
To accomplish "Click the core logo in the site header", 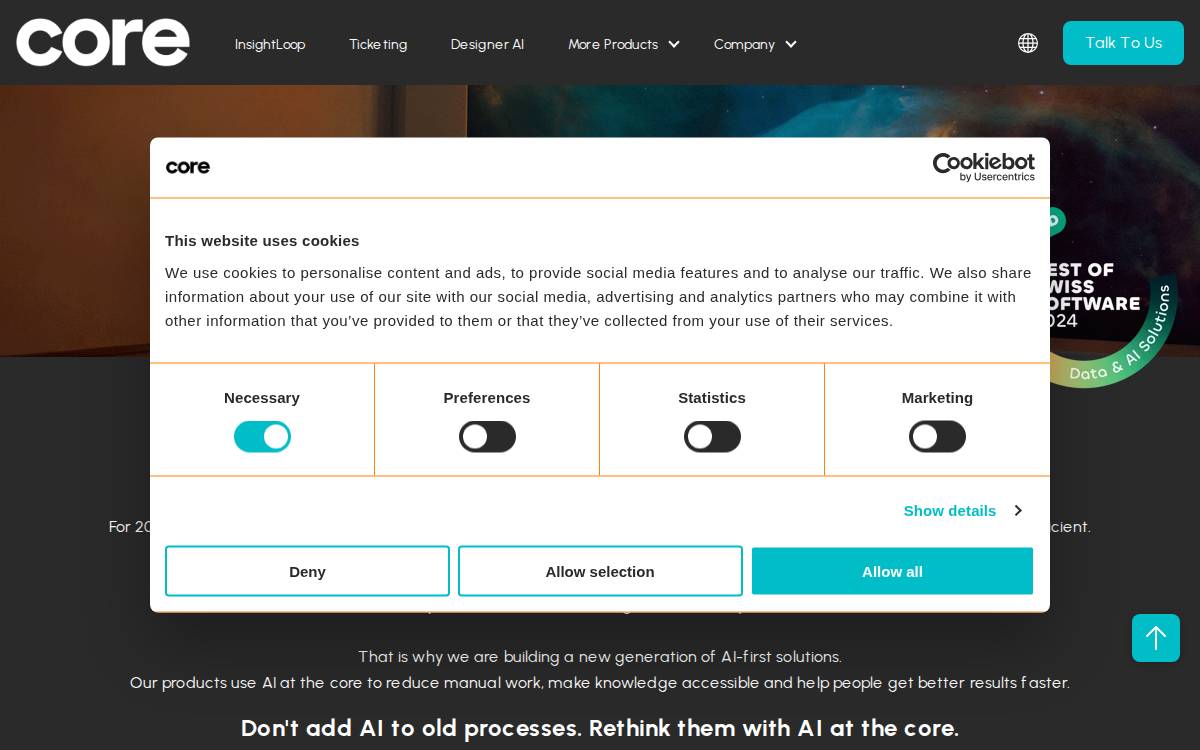I will click(103, 42).
